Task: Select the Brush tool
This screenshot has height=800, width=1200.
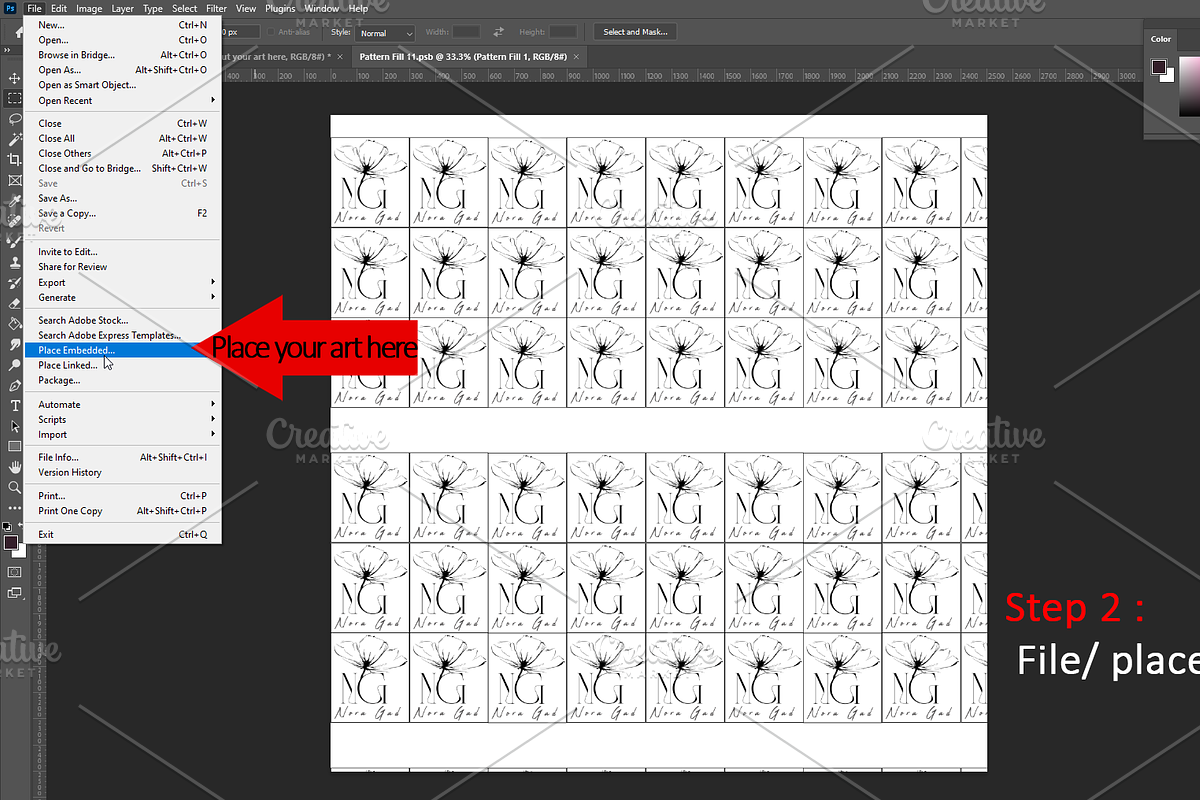Action: point(14,242)
